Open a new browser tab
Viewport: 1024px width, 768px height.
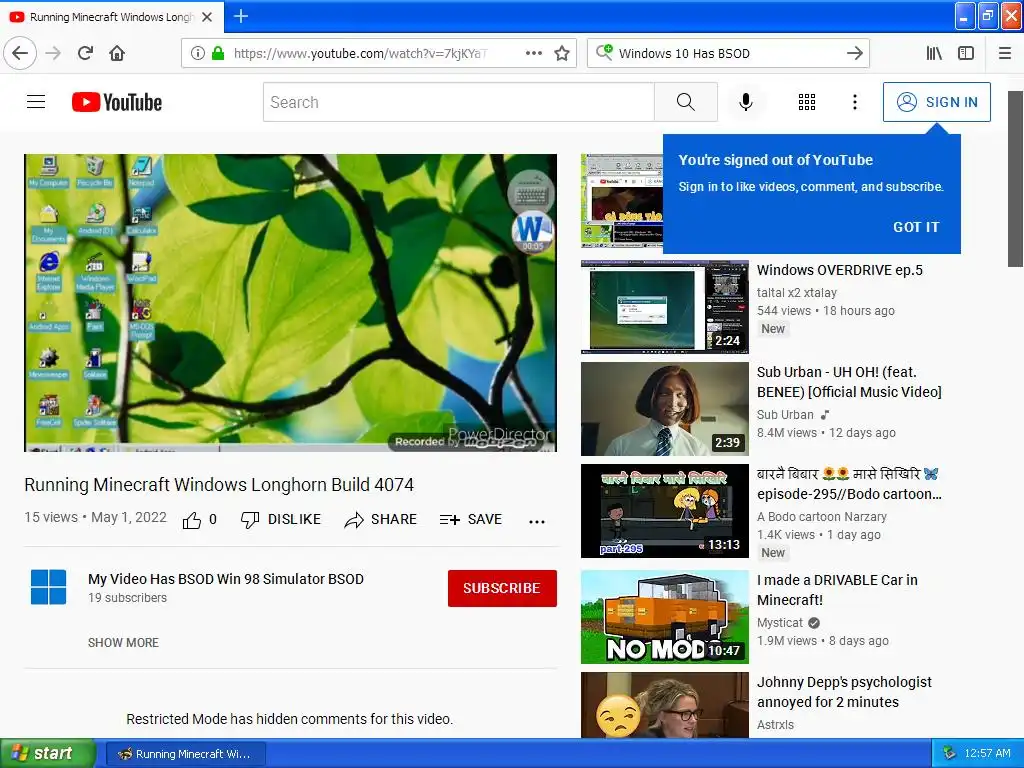click(x=240, y=16)
